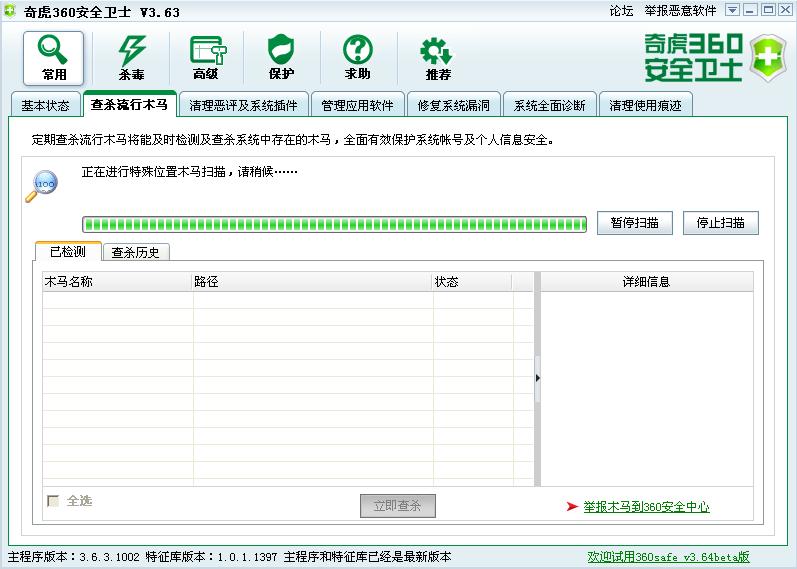Select the 已检测 sub-tab
797x569 pixels.
click(68, 252)
